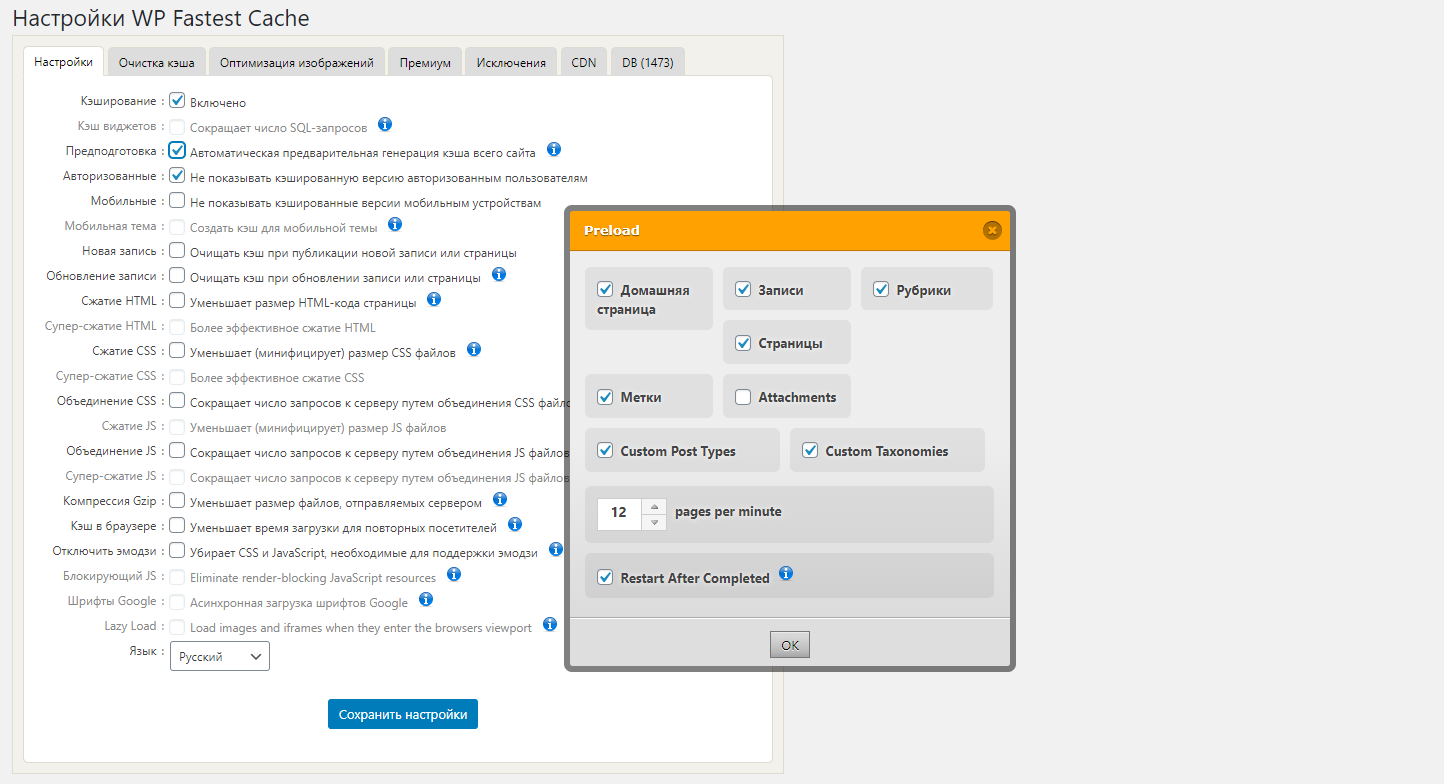The width and height of the screenshot is (1444, 784).
Task: Click info icon for Отключить эмодзи
Action: [x=556, y=549]
